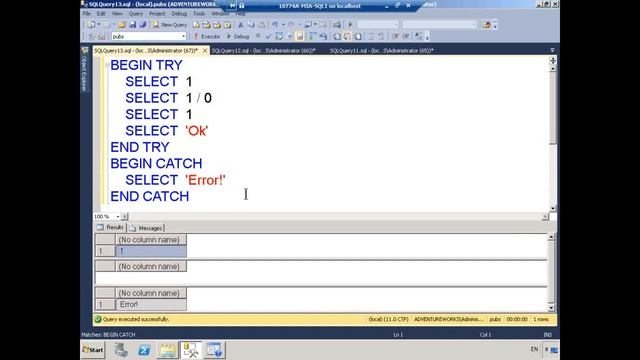This screenshot has height=360, width=640.
Task: Open PowerShell from the taskbar
Action: point(144,350)
